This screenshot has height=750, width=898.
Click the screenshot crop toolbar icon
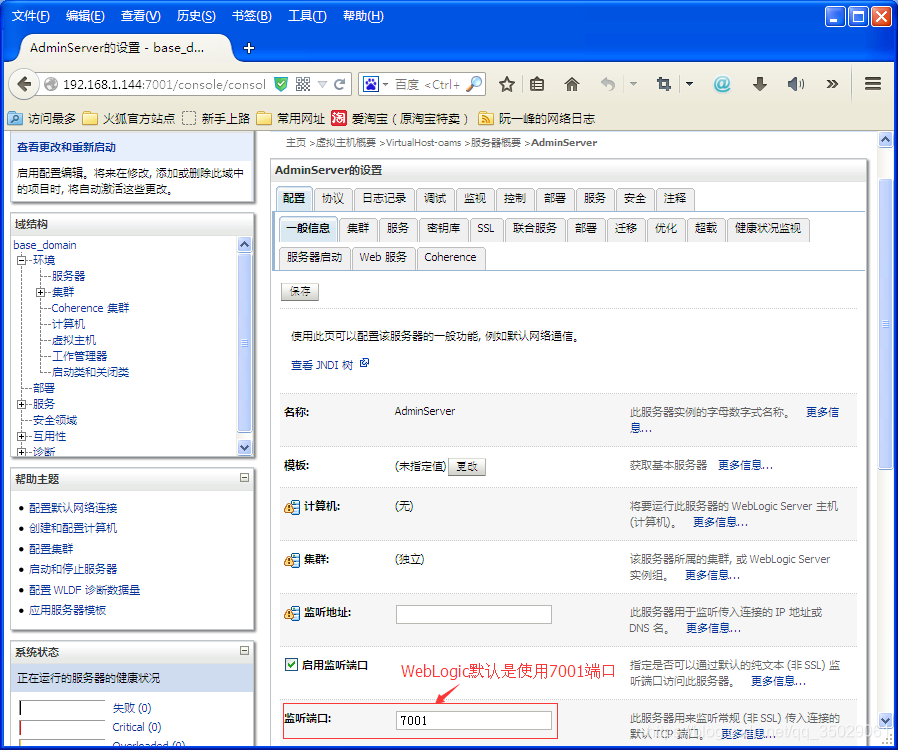[x=664, y=85]
